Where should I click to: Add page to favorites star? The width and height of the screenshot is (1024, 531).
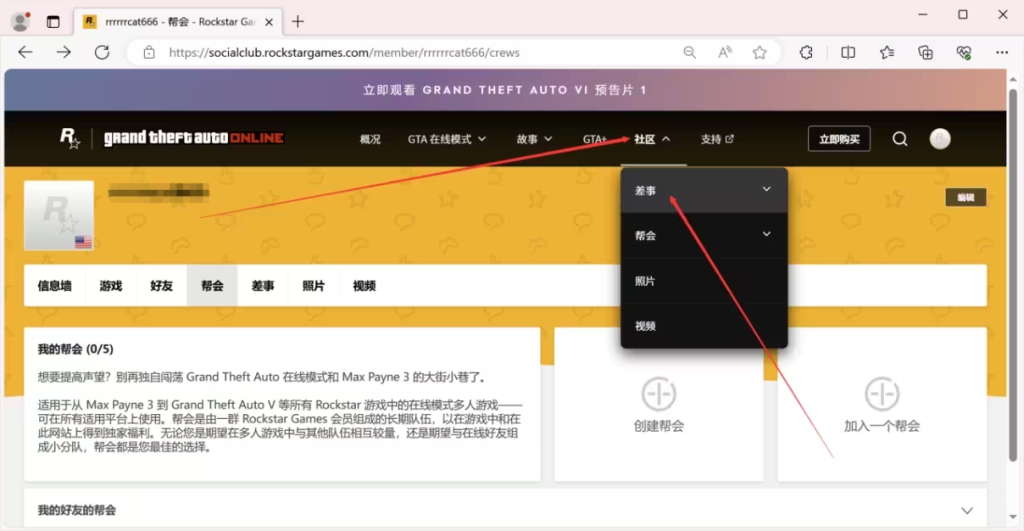[x=759, y=52]
